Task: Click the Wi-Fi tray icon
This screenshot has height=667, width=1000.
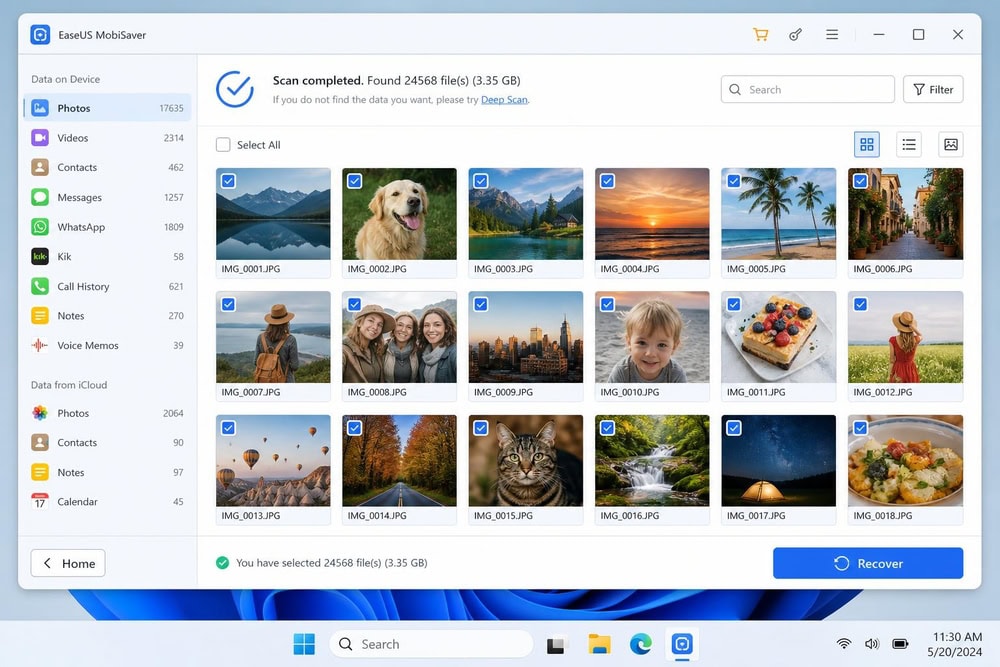Action: [x=843, y=644]
